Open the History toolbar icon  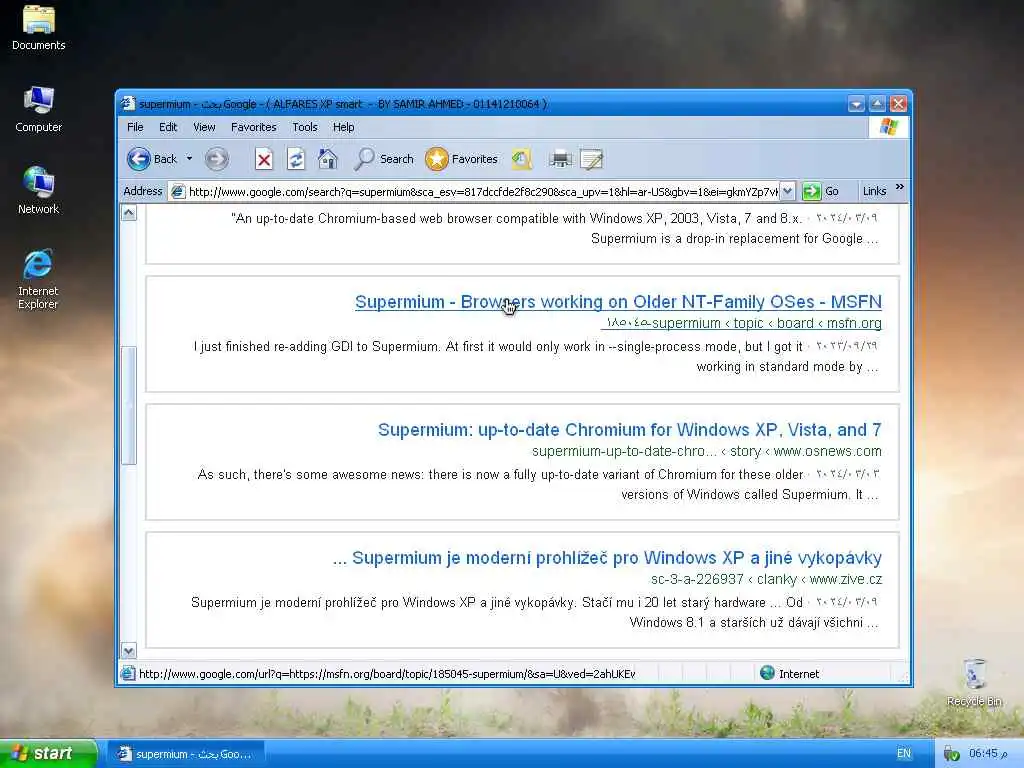coord(521,159)
